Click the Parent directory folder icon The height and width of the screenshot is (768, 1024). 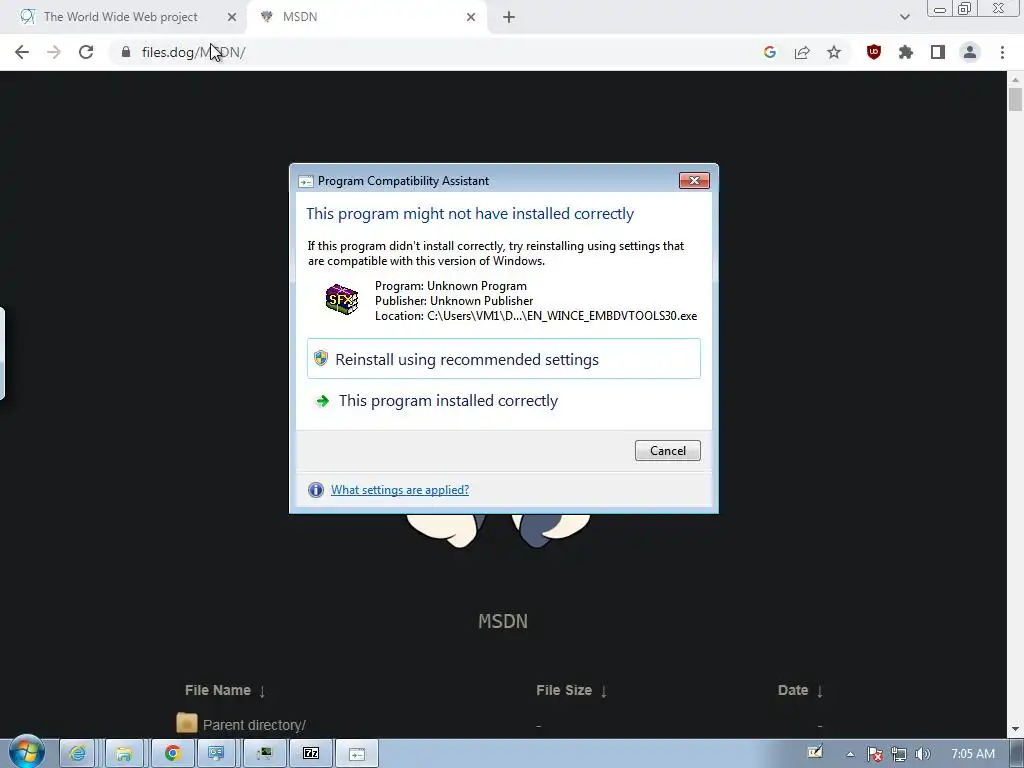(x=187, y=723)
